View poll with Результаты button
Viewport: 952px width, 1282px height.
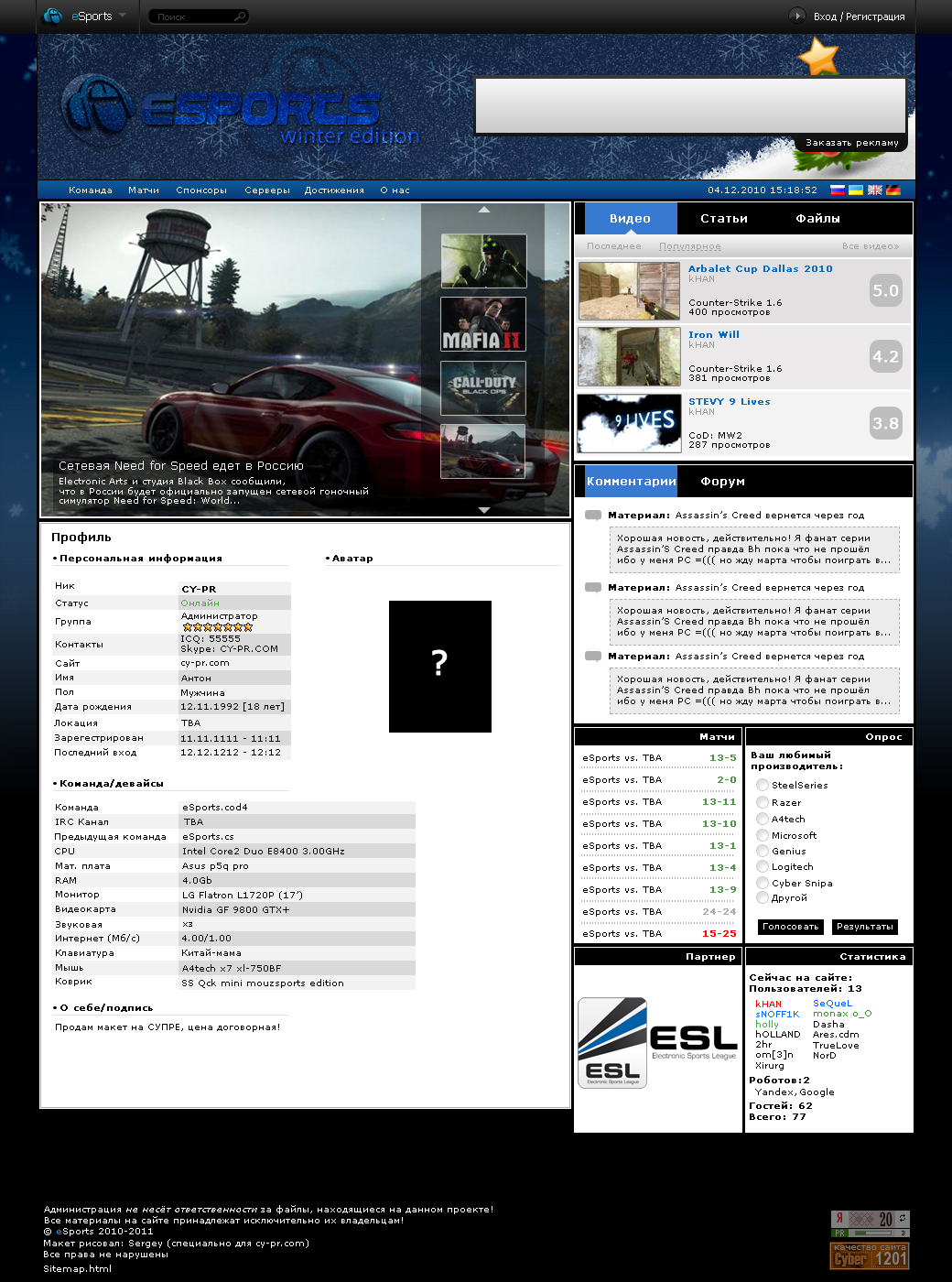865,927
